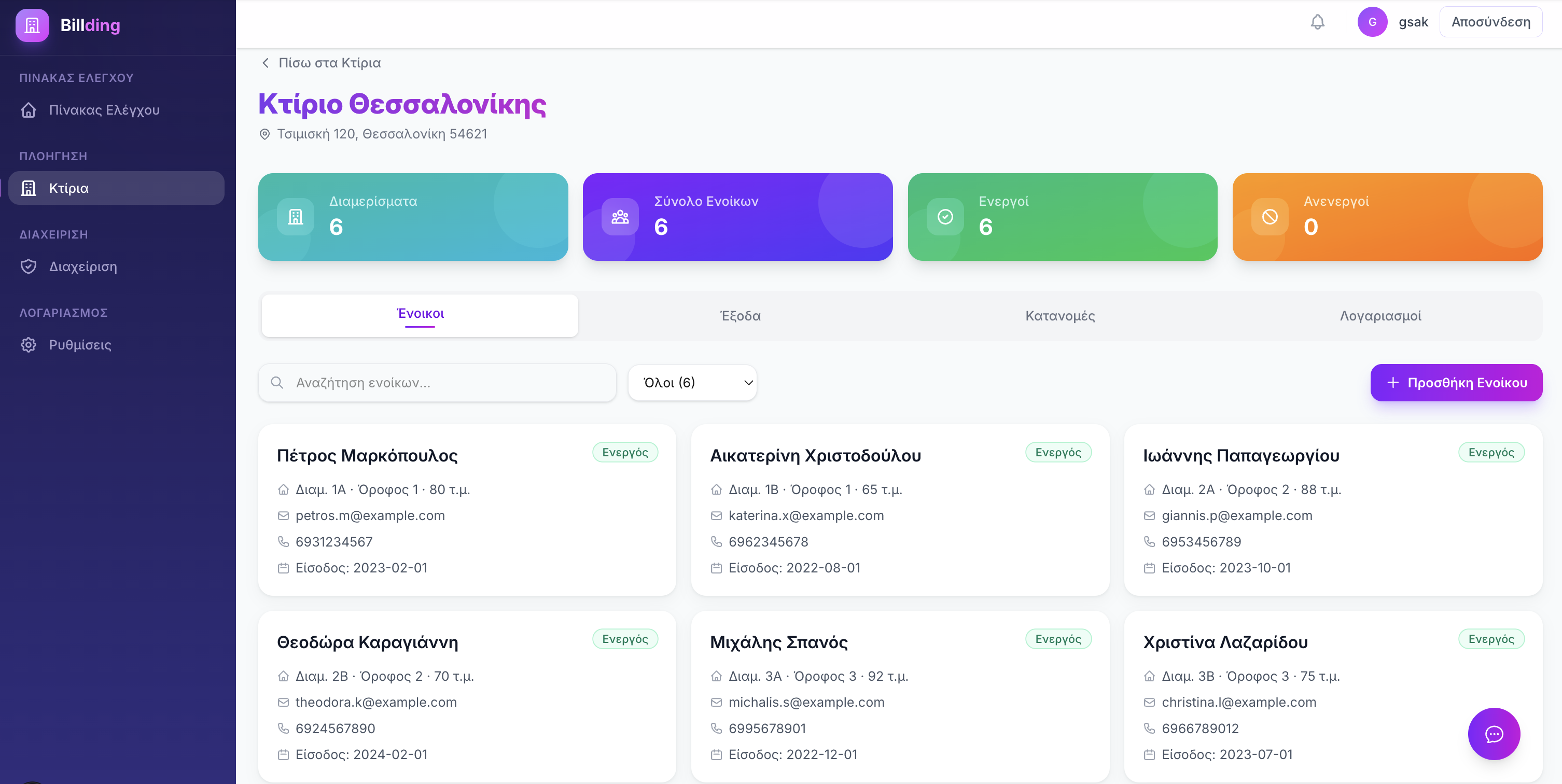Image resolution: width=1562 pixels, height=784 pixels.
Task: Open the Λογαριασμοί tab
Action: [1380, 316]
